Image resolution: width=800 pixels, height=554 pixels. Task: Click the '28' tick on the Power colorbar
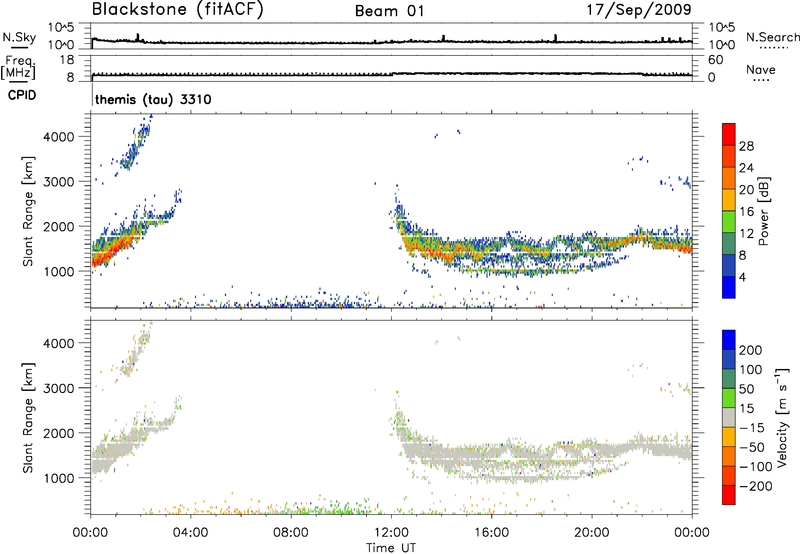(x=746, y=146)
